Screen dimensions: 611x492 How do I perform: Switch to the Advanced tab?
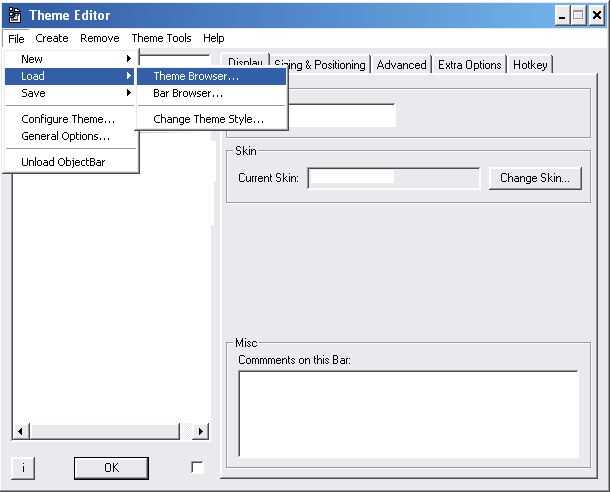[x=401, y=65]
